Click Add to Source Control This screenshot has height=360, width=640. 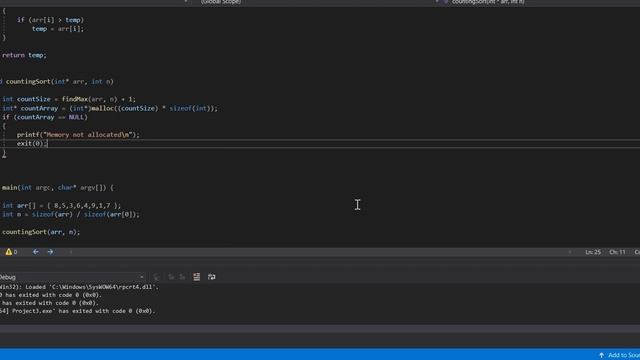tap(624, 355)
